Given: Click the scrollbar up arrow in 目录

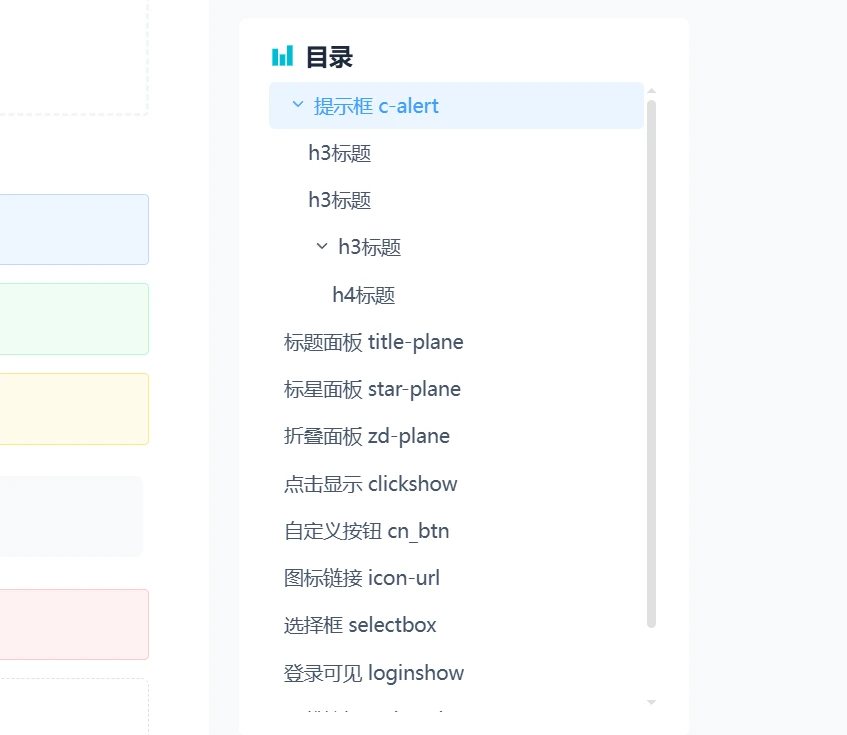Looking at the screenshot, I should 651,91.
